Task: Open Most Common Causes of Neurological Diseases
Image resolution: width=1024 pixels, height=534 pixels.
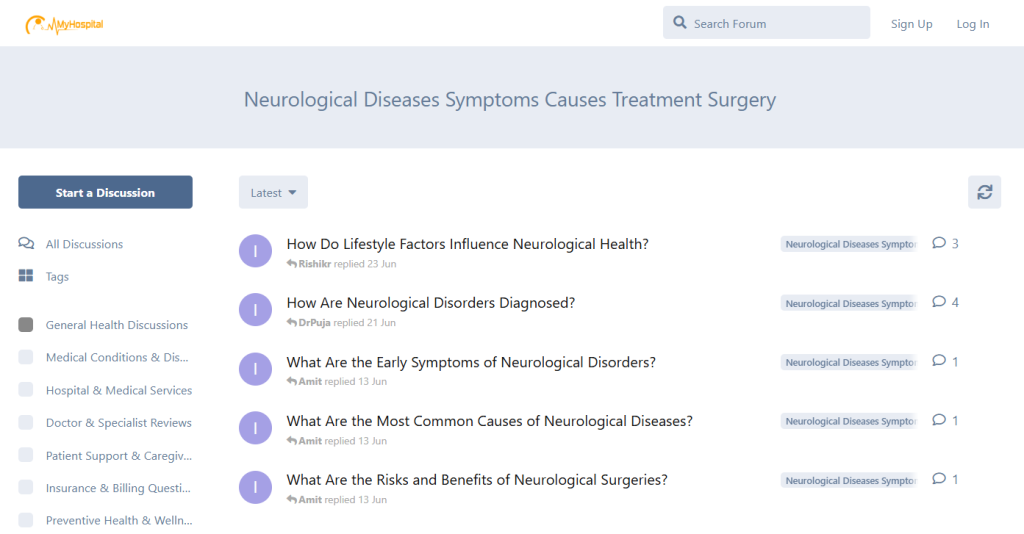Action: click(x=489, y=421)
